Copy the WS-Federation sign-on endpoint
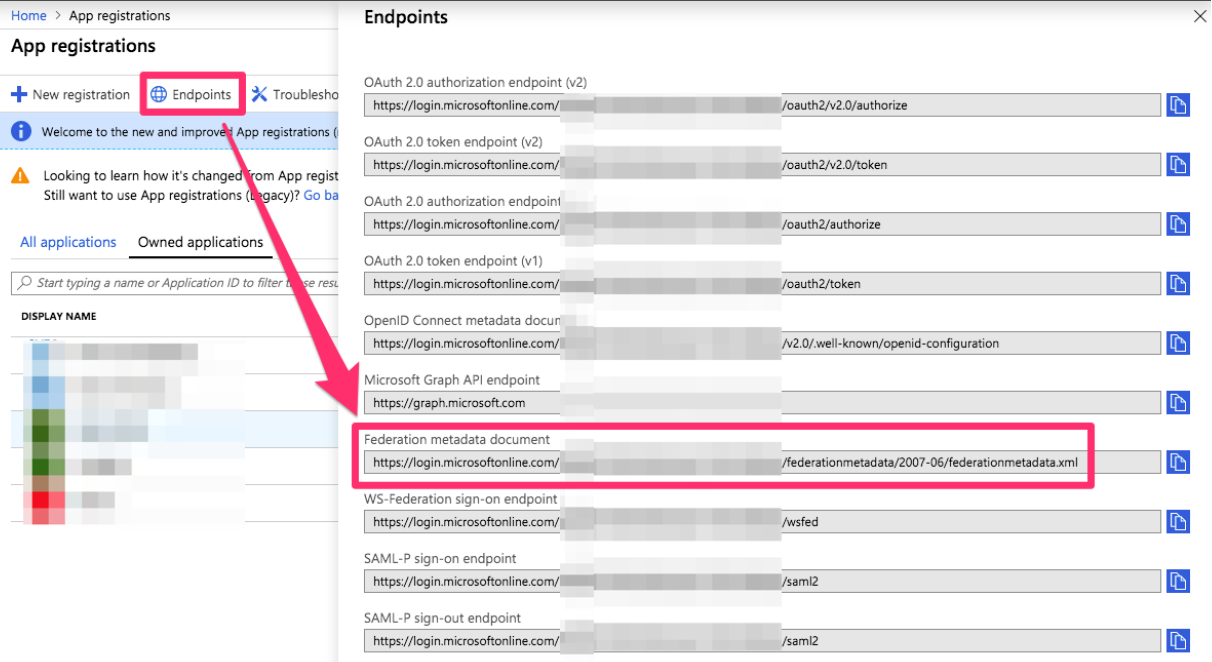Viewport: 1212px width, 662px height. point(1178,521)
